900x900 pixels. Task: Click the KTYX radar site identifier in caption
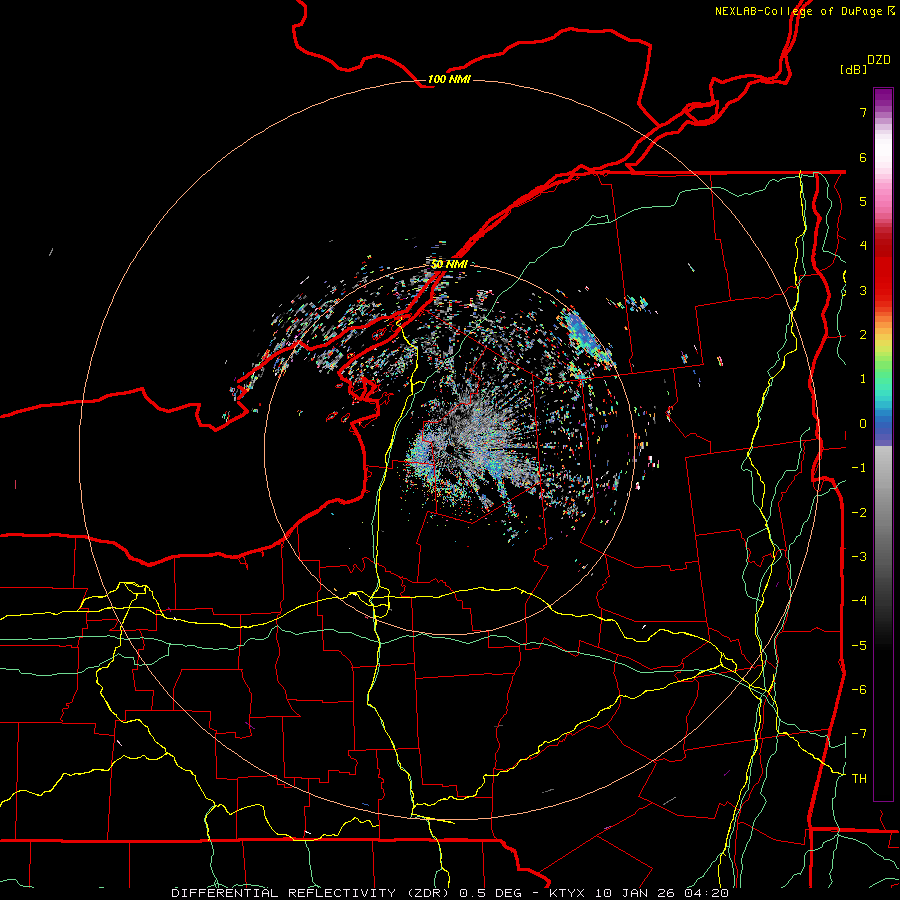click(x=567, y=893)
